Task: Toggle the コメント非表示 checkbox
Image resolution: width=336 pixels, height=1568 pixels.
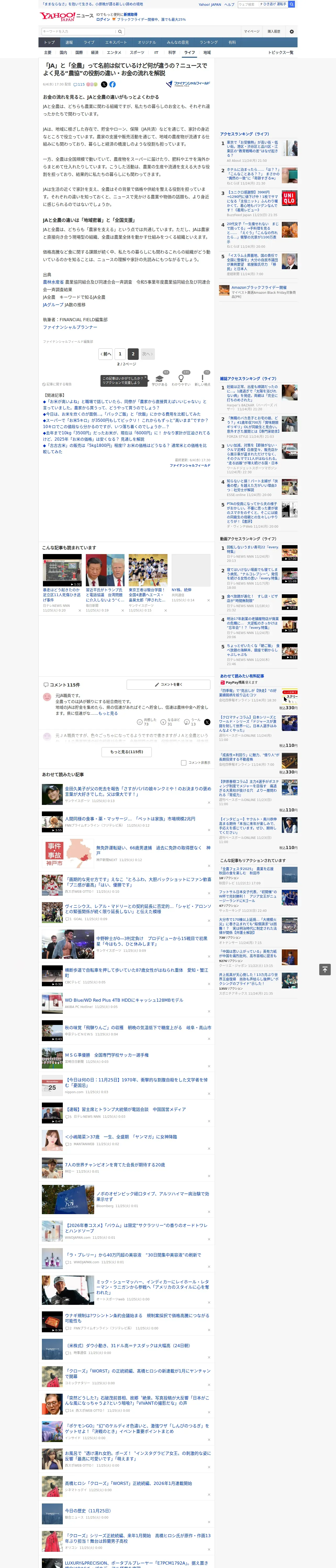Action: (183, 763)
